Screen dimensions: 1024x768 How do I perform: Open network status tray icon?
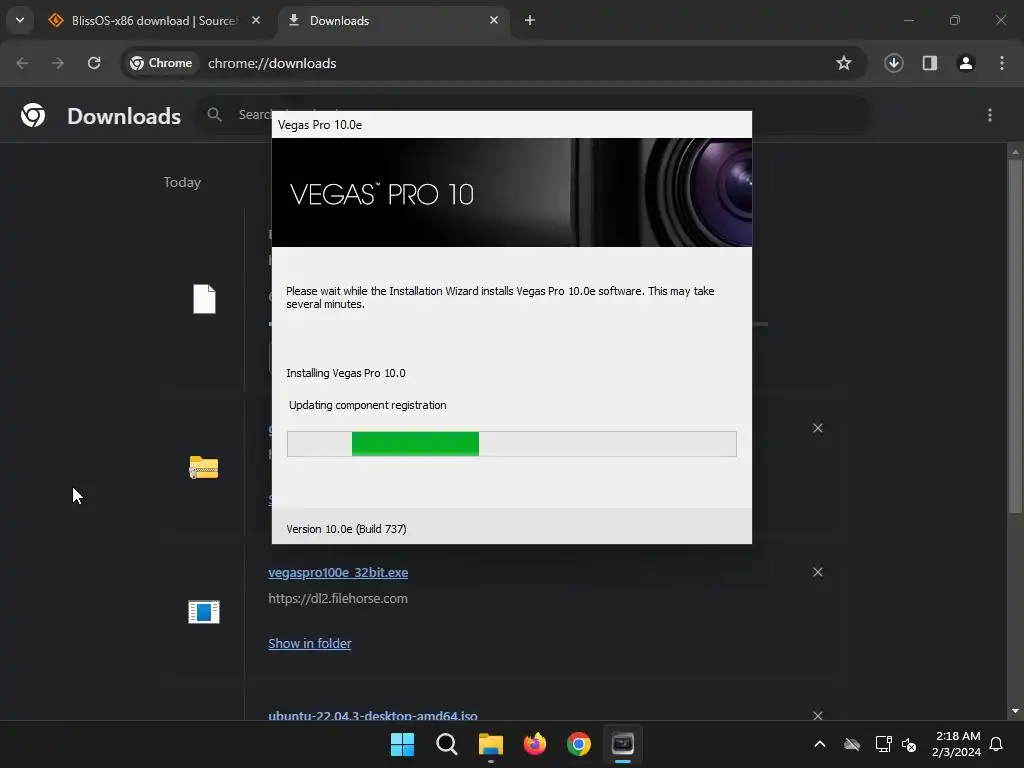(883, 744)
